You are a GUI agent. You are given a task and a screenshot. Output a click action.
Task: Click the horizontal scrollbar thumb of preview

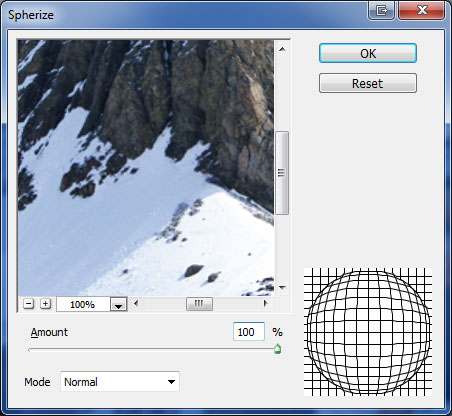click(x=199, y=304)
